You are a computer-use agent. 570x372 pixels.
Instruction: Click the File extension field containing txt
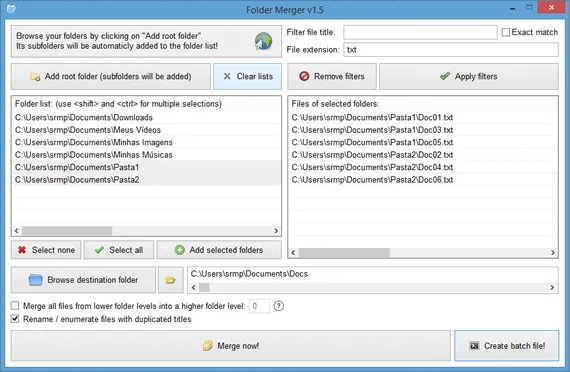(x=451, y=50)
